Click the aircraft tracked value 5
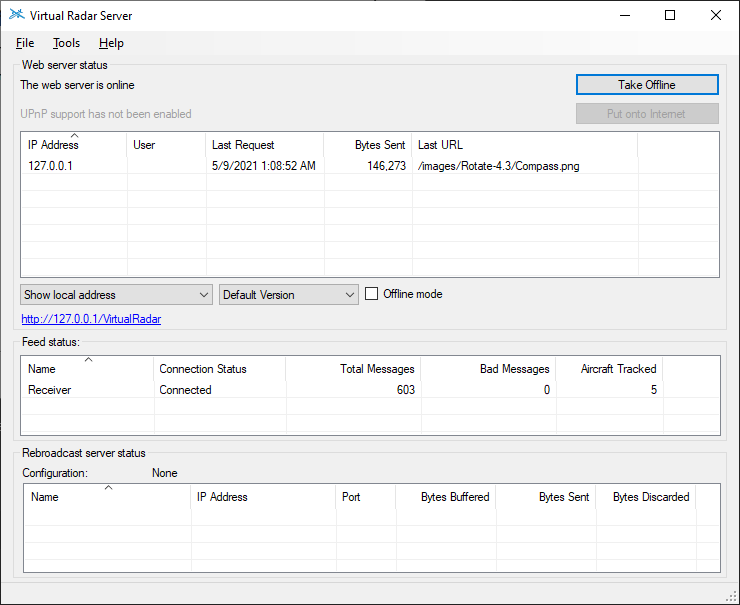 [654, 390]
